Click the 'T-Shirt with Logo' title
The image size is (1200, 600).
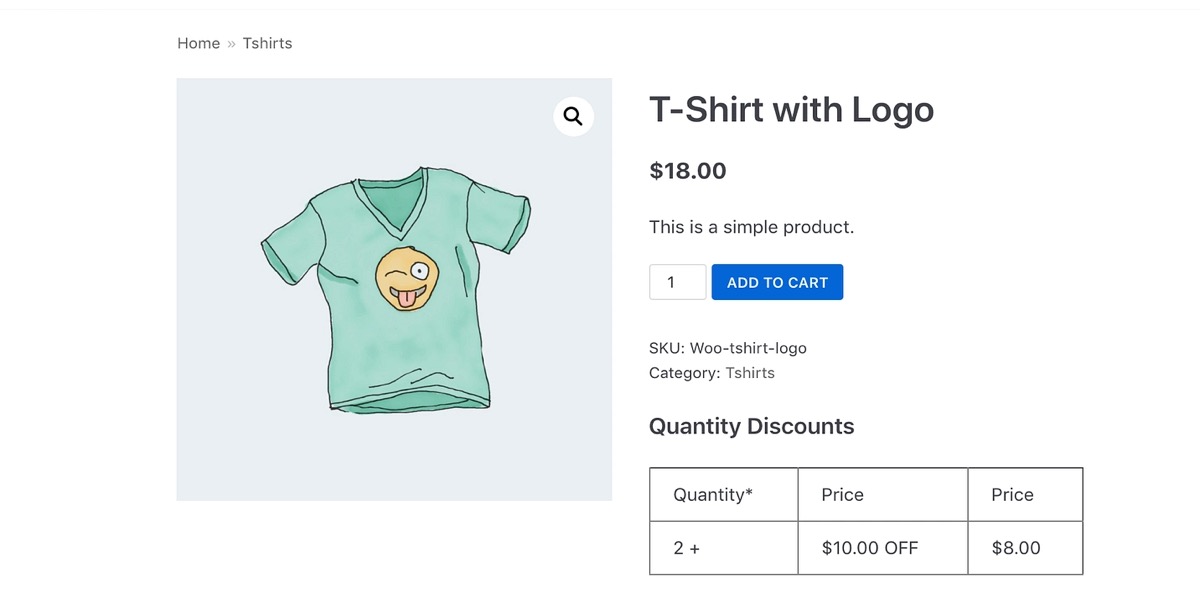pyautogui.click(x=791, y=110)
